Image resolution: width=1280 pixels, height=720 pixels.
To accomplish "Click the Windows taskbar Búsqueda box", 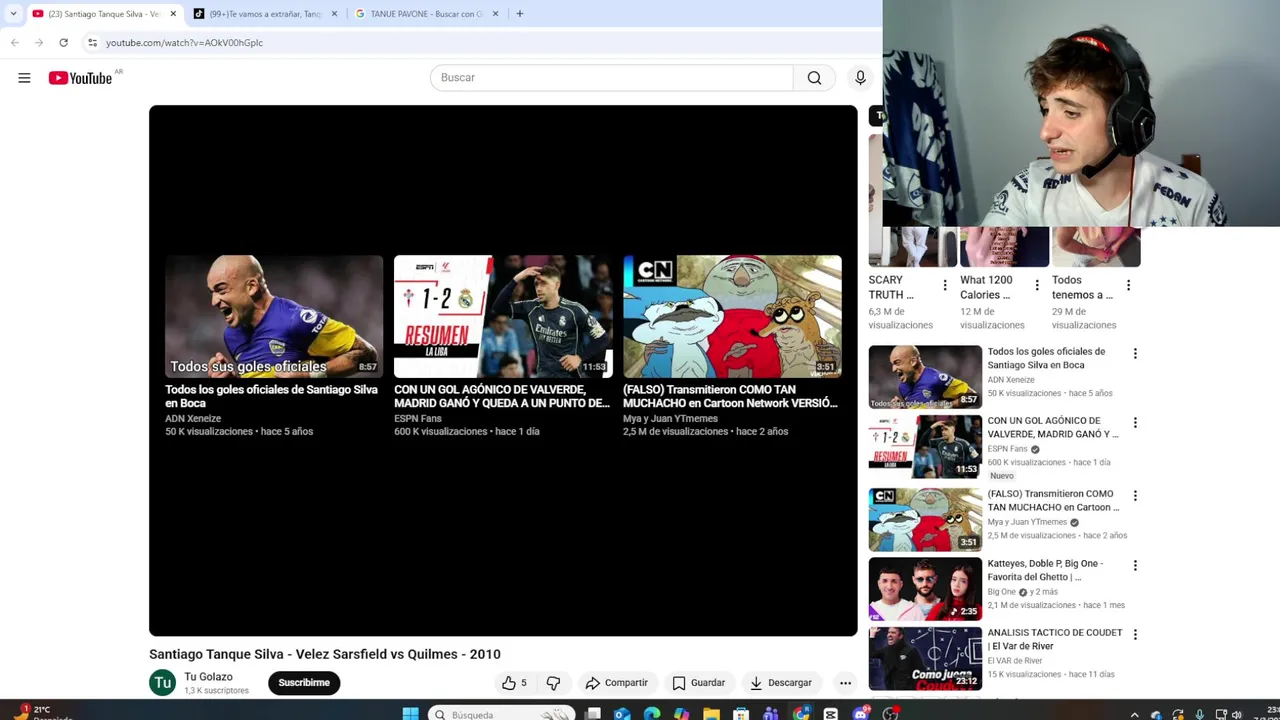I will click(x=500, y=714).
